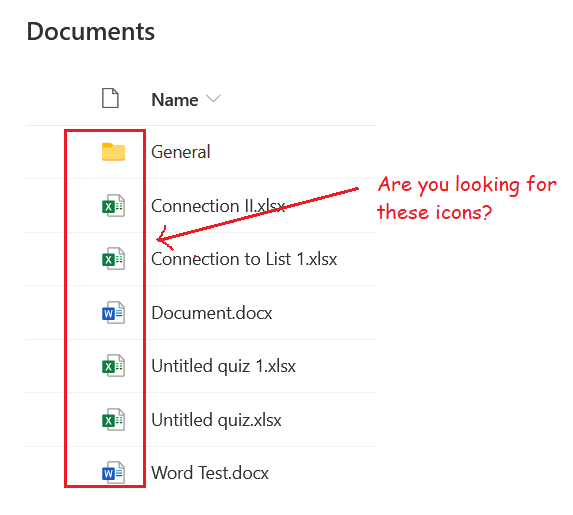Click the Excel icon for Connection II.xlsx
The image size is (573, 515).
(x=113, y=205)
